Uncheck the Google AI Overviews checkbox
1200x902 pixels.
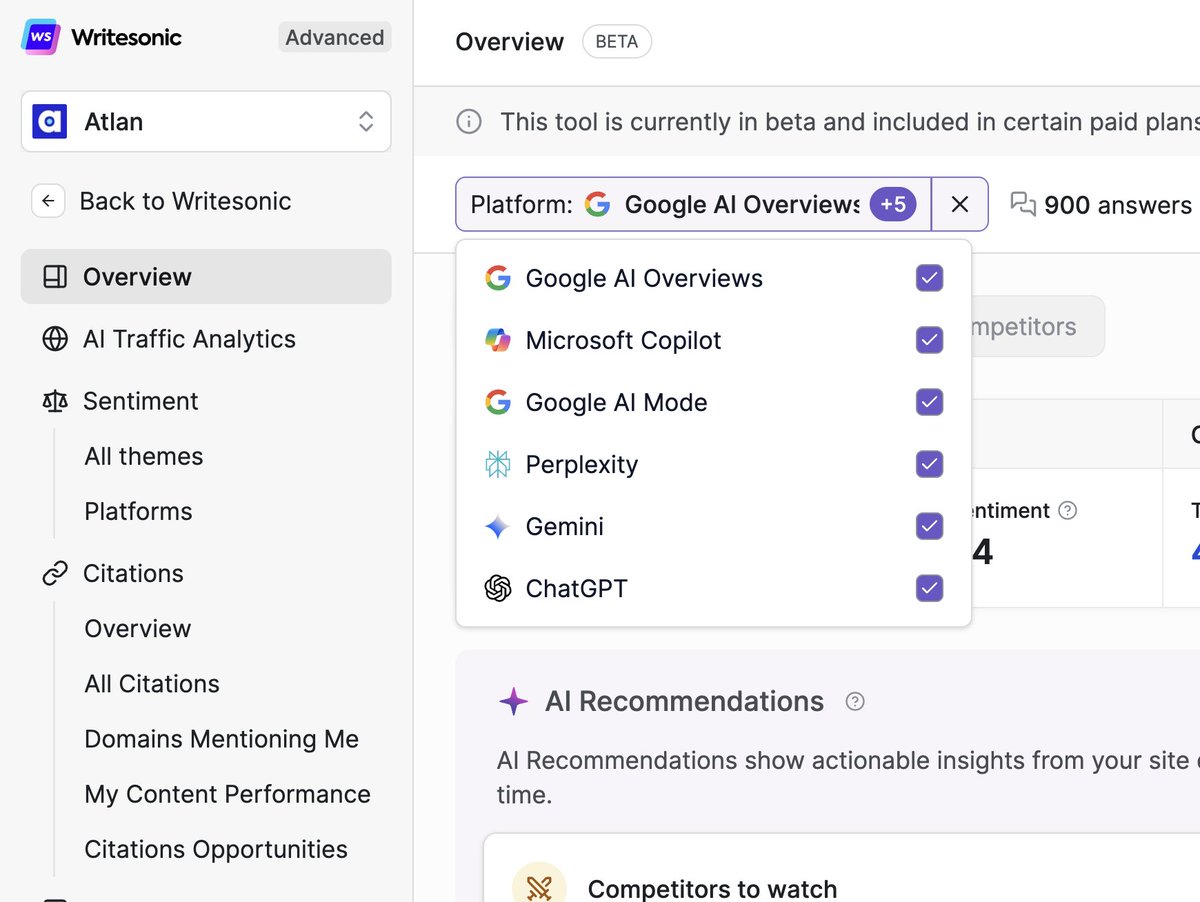(930, 278)
